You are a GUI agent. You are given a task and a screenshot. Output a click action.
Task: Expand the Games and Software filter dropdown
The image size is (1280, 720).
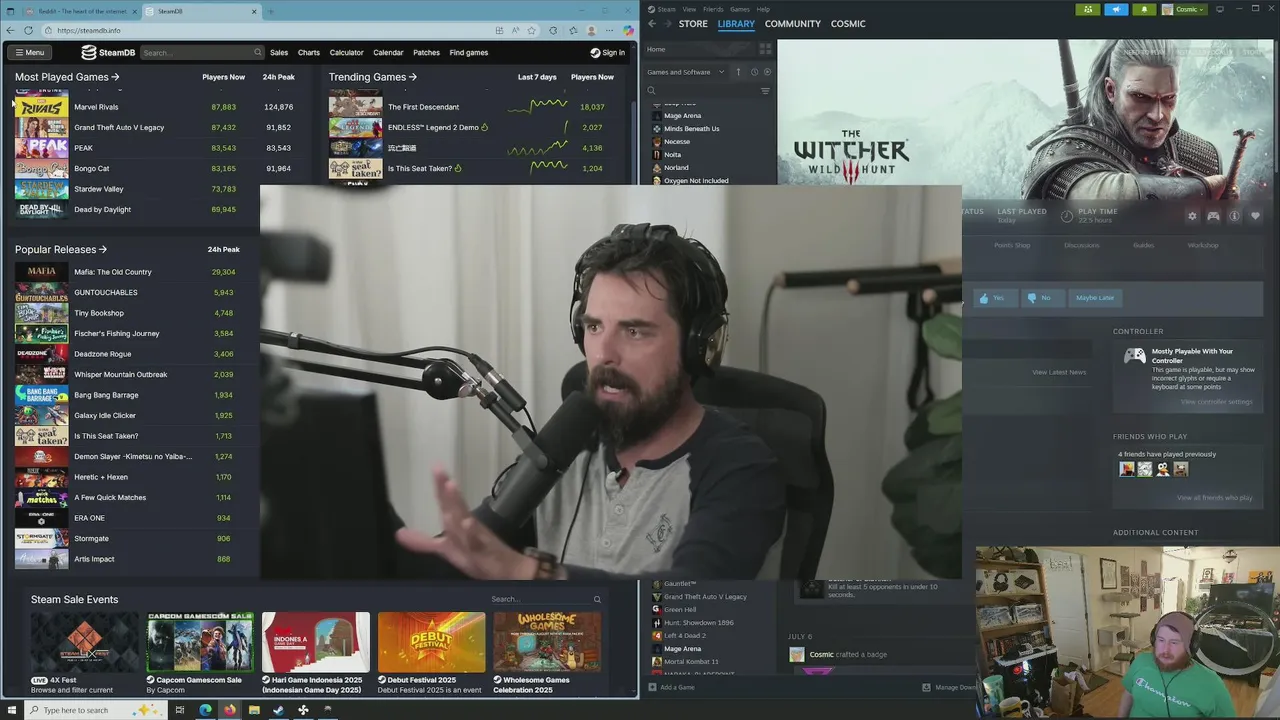686,72
